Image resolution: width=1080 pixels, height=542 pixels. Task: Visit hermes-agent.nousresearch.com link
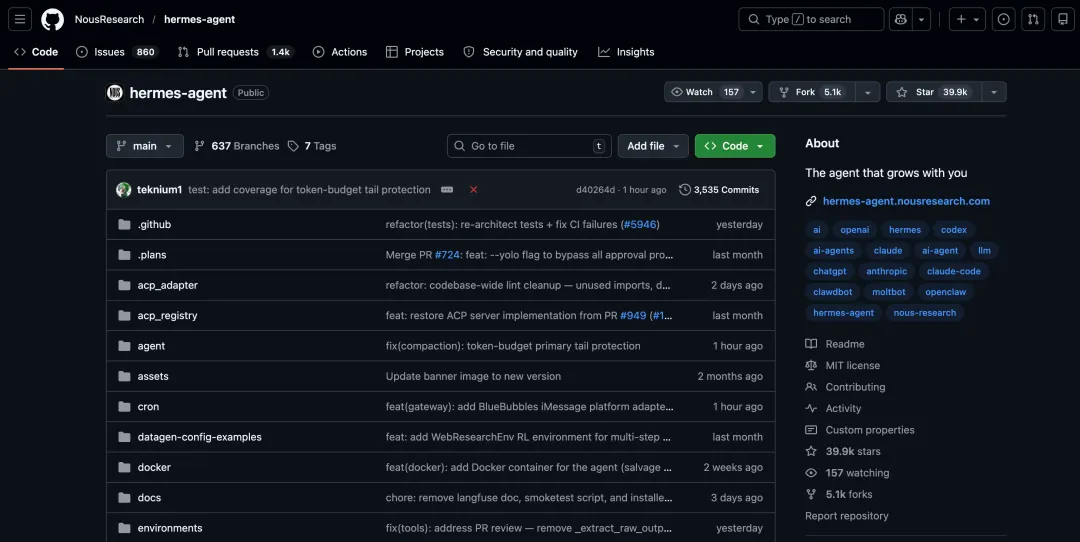tap(906, 201)
